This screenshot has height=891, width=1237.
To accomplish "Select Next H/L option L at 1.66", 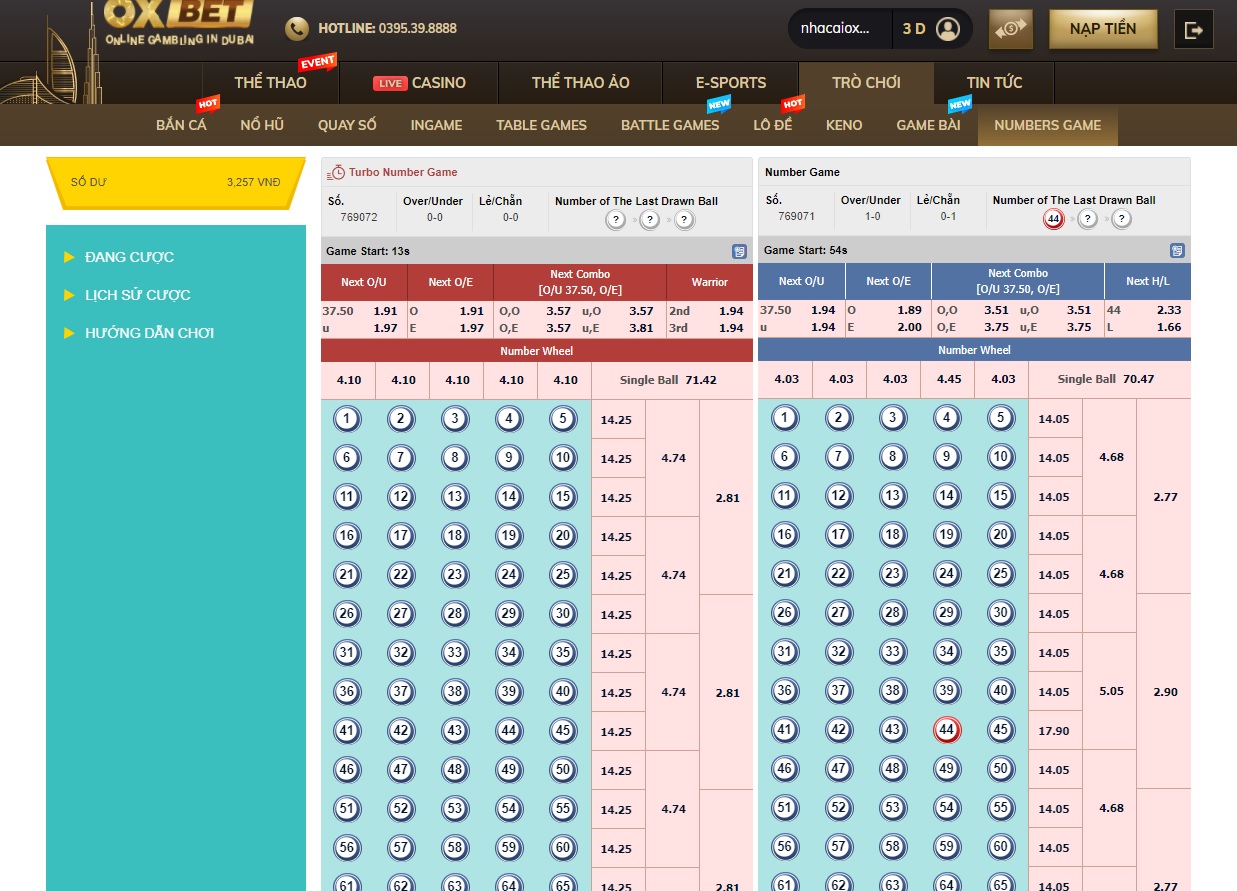I will [x=1147, y=327].
